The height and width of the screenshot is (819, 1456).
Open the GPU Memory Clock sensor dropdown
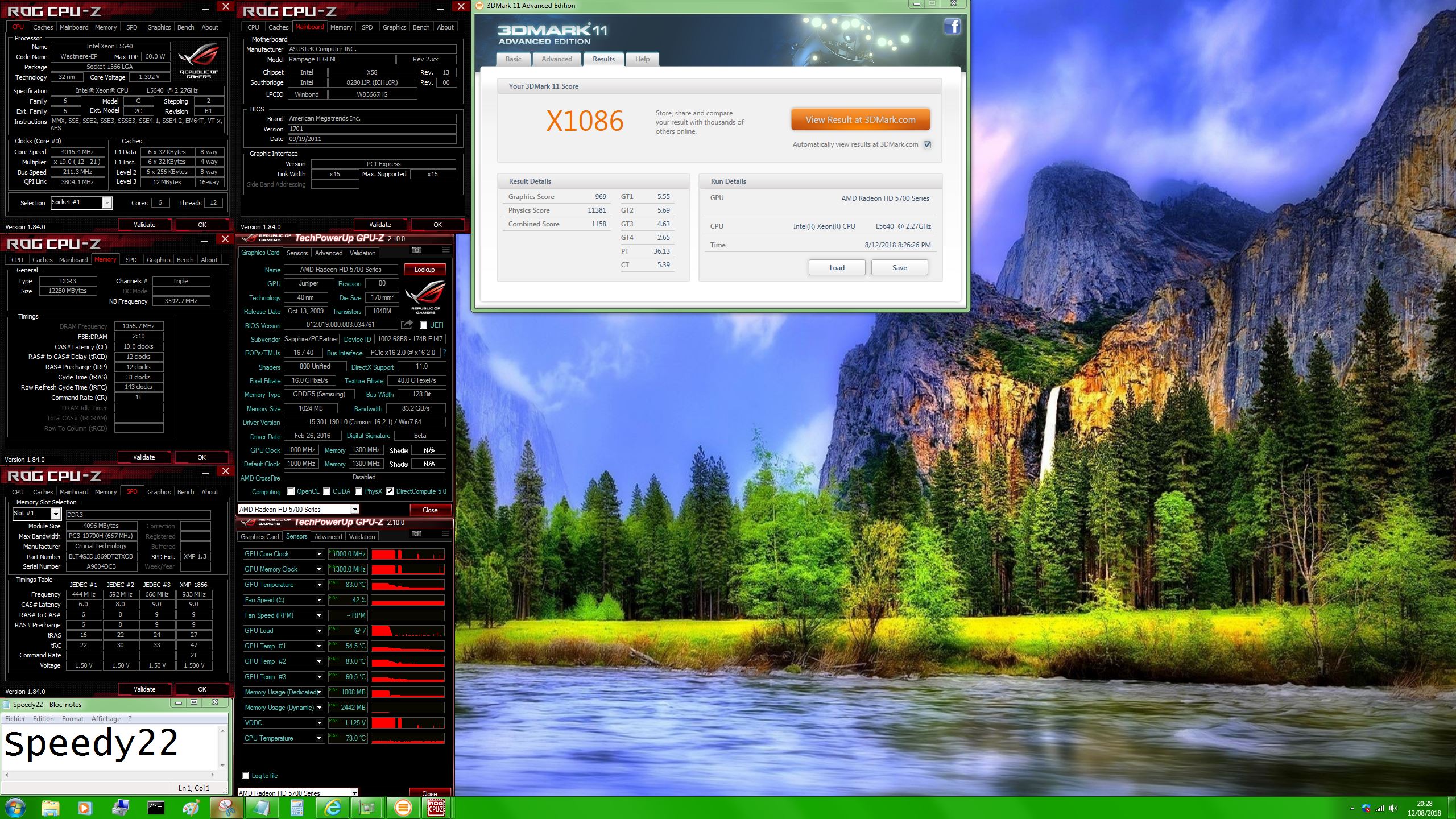click(320, 569)
